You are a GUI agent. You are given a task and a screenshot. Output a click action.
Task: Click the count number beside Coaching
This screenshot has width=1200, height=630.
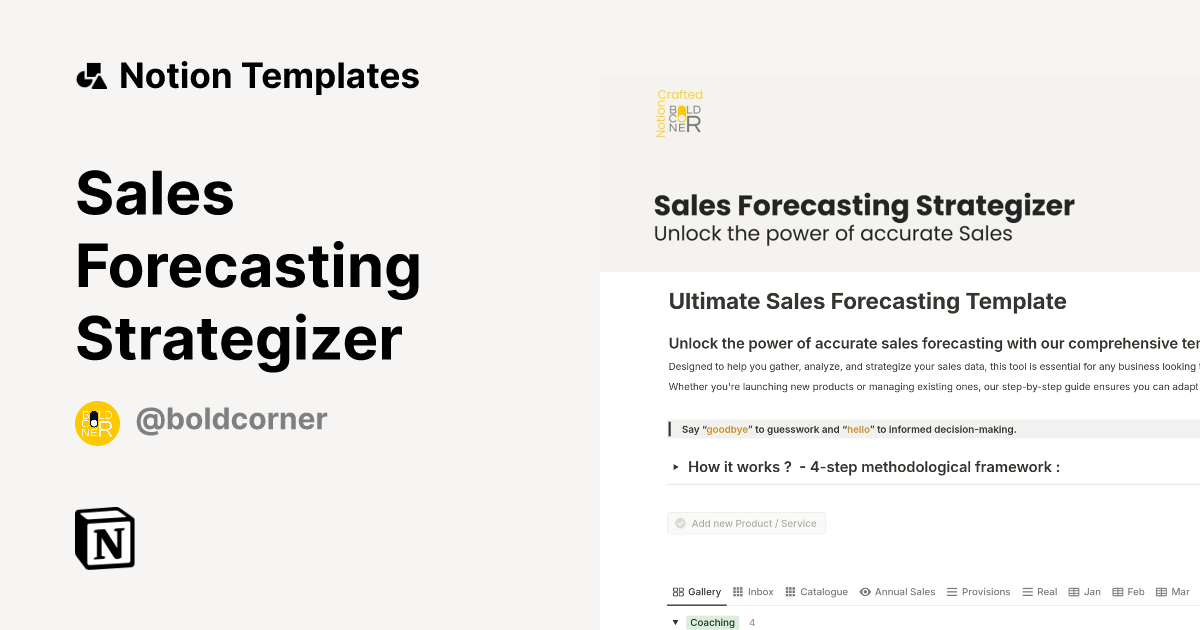tap(751, 621)
